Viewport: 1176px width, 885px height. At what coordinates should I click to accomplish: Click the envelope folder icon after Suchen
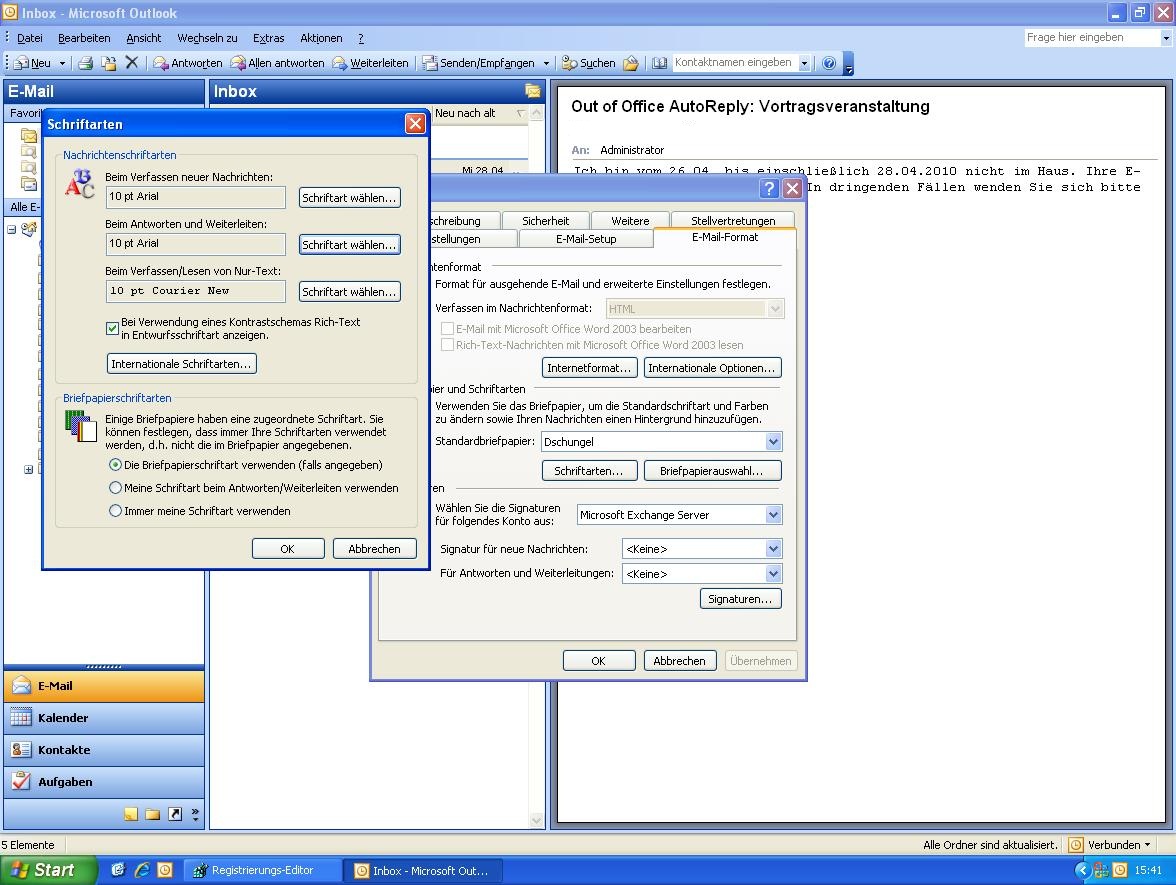pos(631,63)
